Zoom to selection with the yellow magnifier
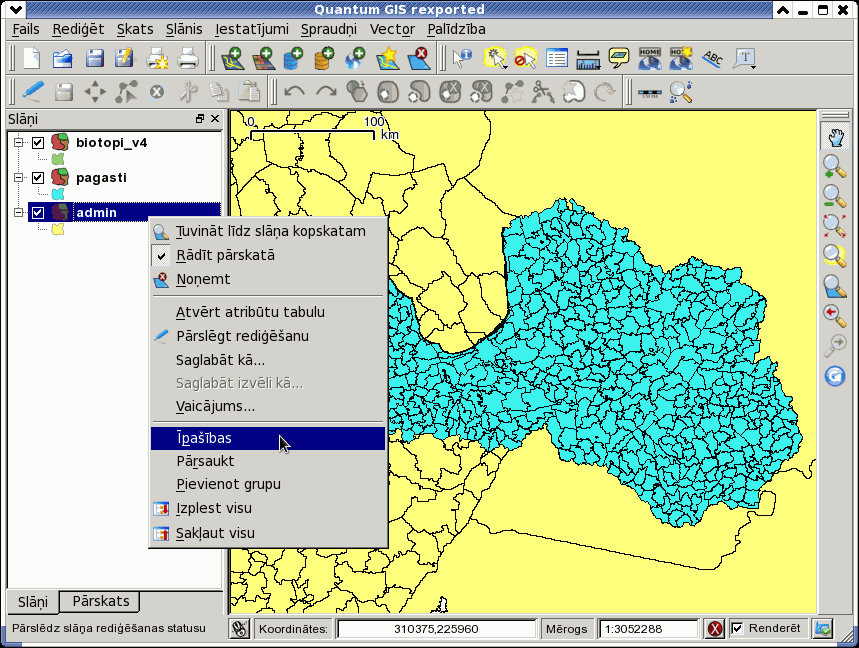This screenshot has height=648, width=859. pos(834,255)
